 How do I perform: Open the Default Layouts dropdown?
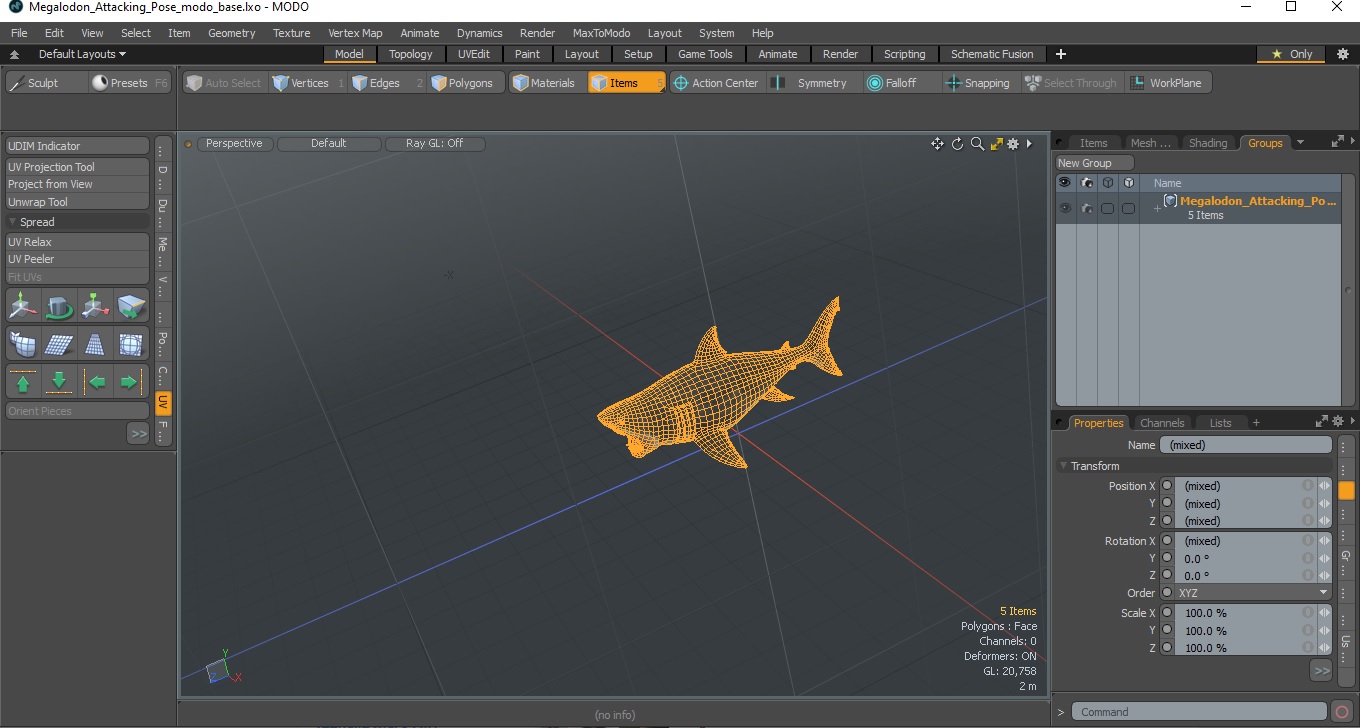tap(82, 54)
